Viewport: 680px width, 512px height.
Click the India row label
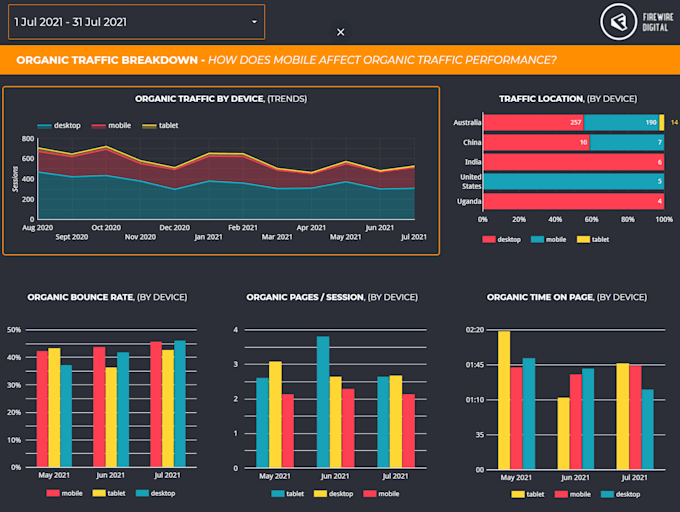tap(473, 162)
